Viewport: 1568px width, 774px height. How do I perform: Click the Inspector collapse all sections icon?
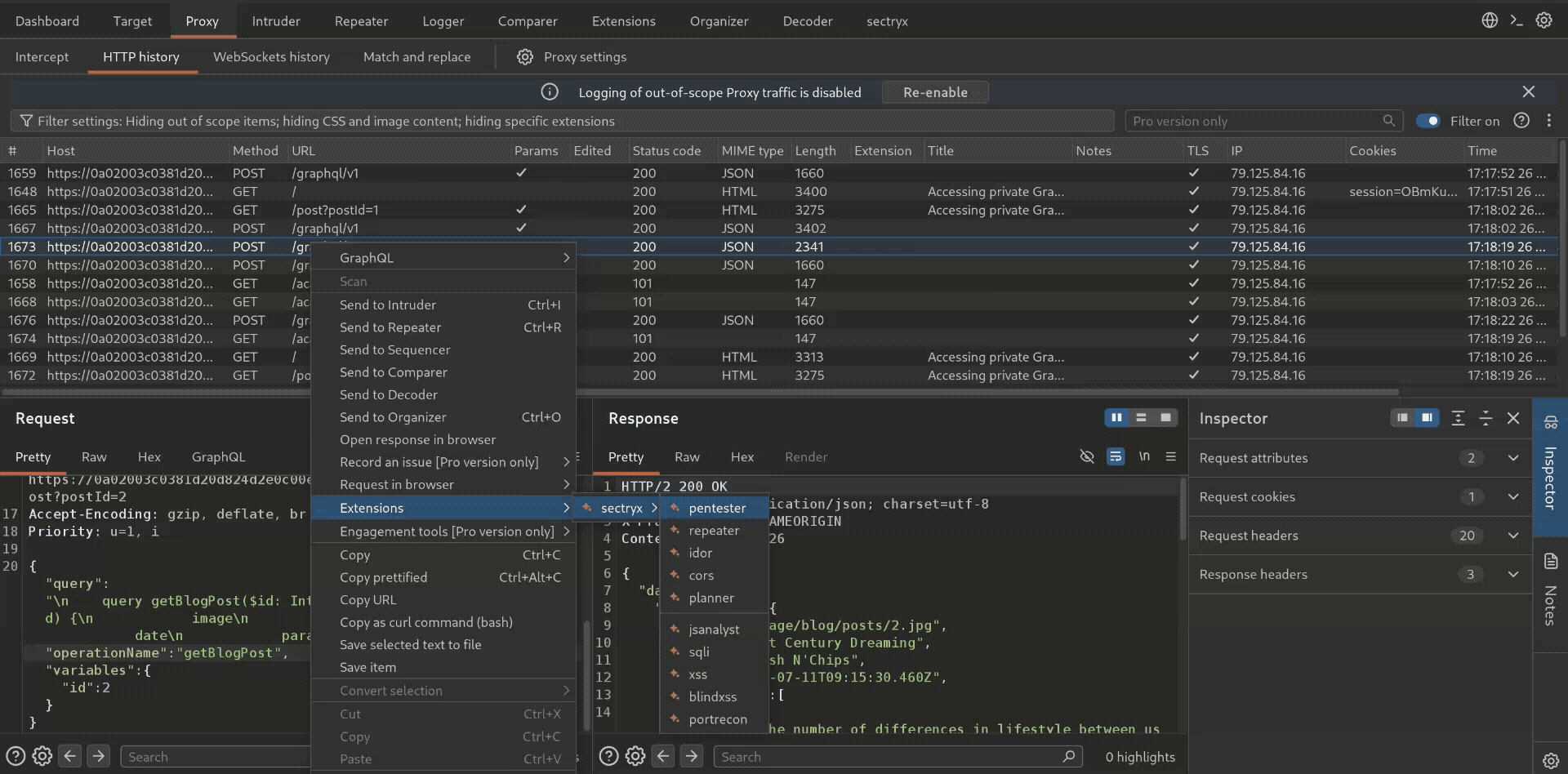[x=1486, y=418]
